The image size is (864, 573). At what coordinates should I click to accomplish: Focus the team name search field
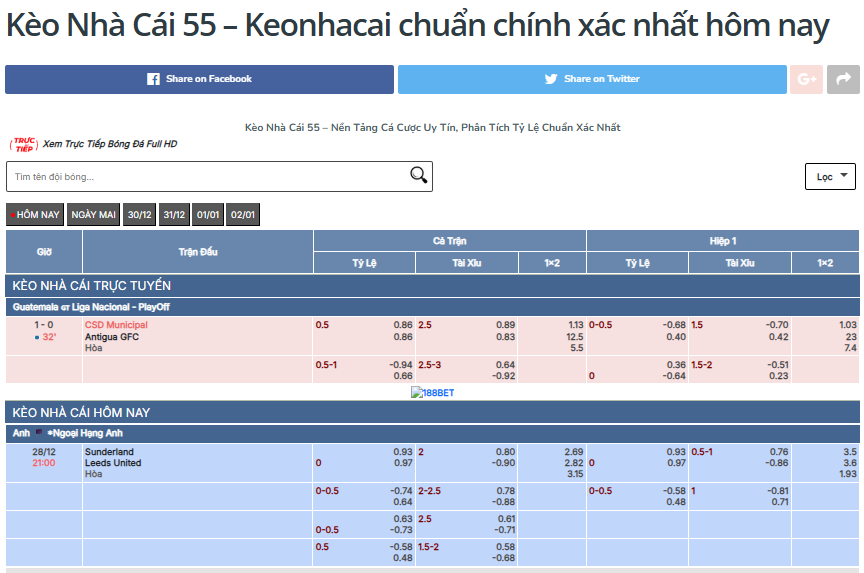tap(205, 176)
